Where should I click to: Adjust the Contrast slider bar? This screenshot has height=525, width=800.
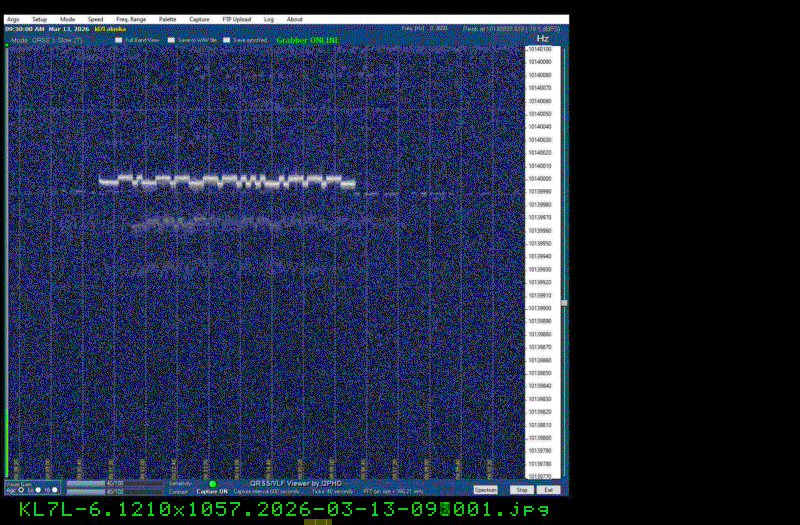pyautogui.click(x=114, y=492)
